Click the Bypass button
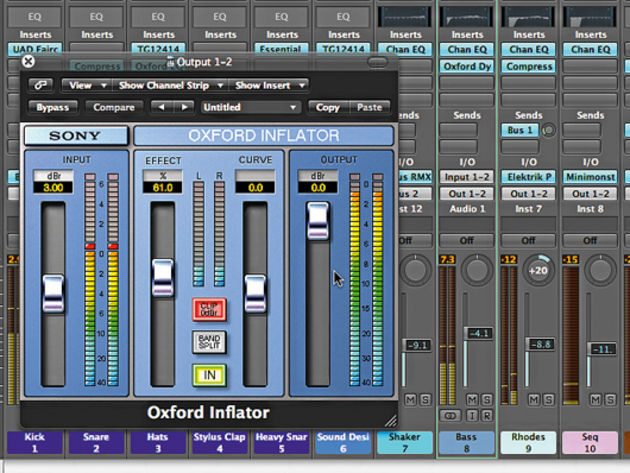This screenshot has height=473, width=630. [x=53, y=107]
